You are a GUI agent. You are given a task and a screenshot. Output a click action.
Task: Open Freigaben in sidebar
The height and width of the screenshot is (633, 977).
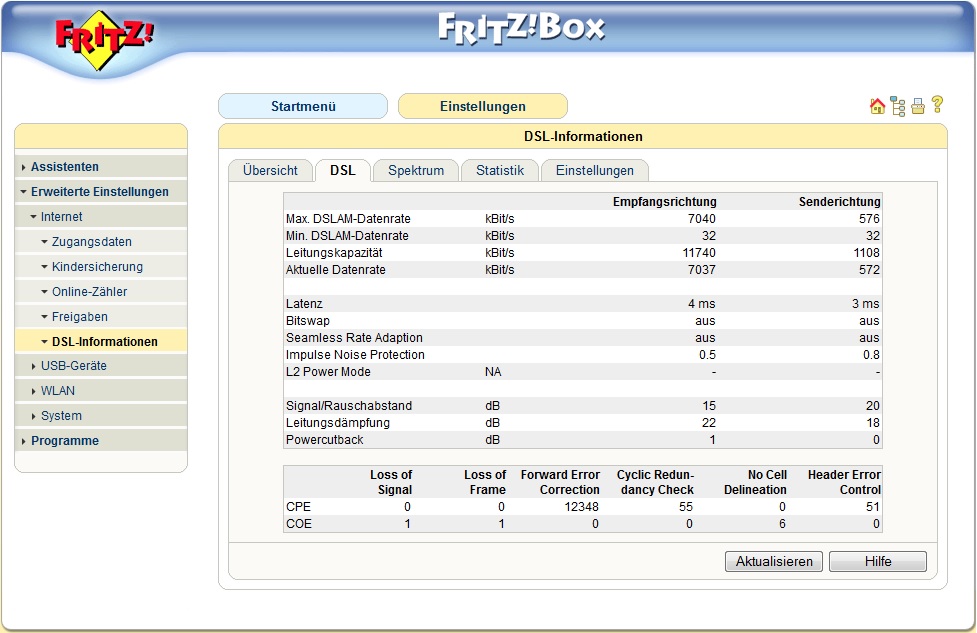pos(80,316)
